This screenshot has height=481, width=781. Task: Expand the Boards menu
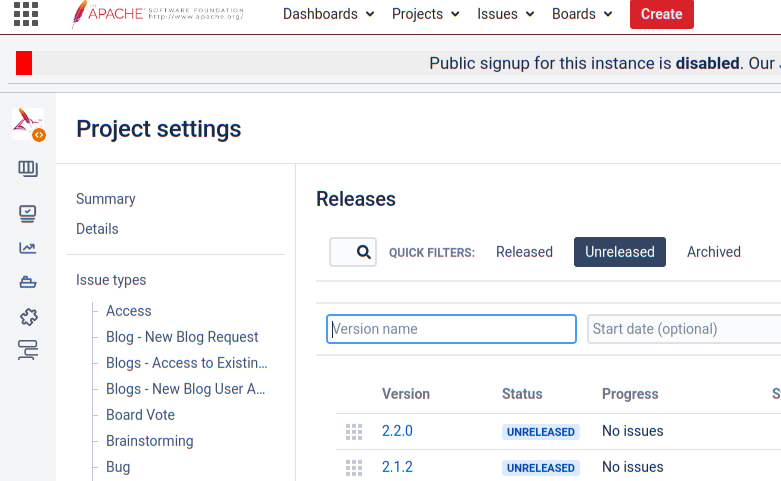(x=582, y=14)
